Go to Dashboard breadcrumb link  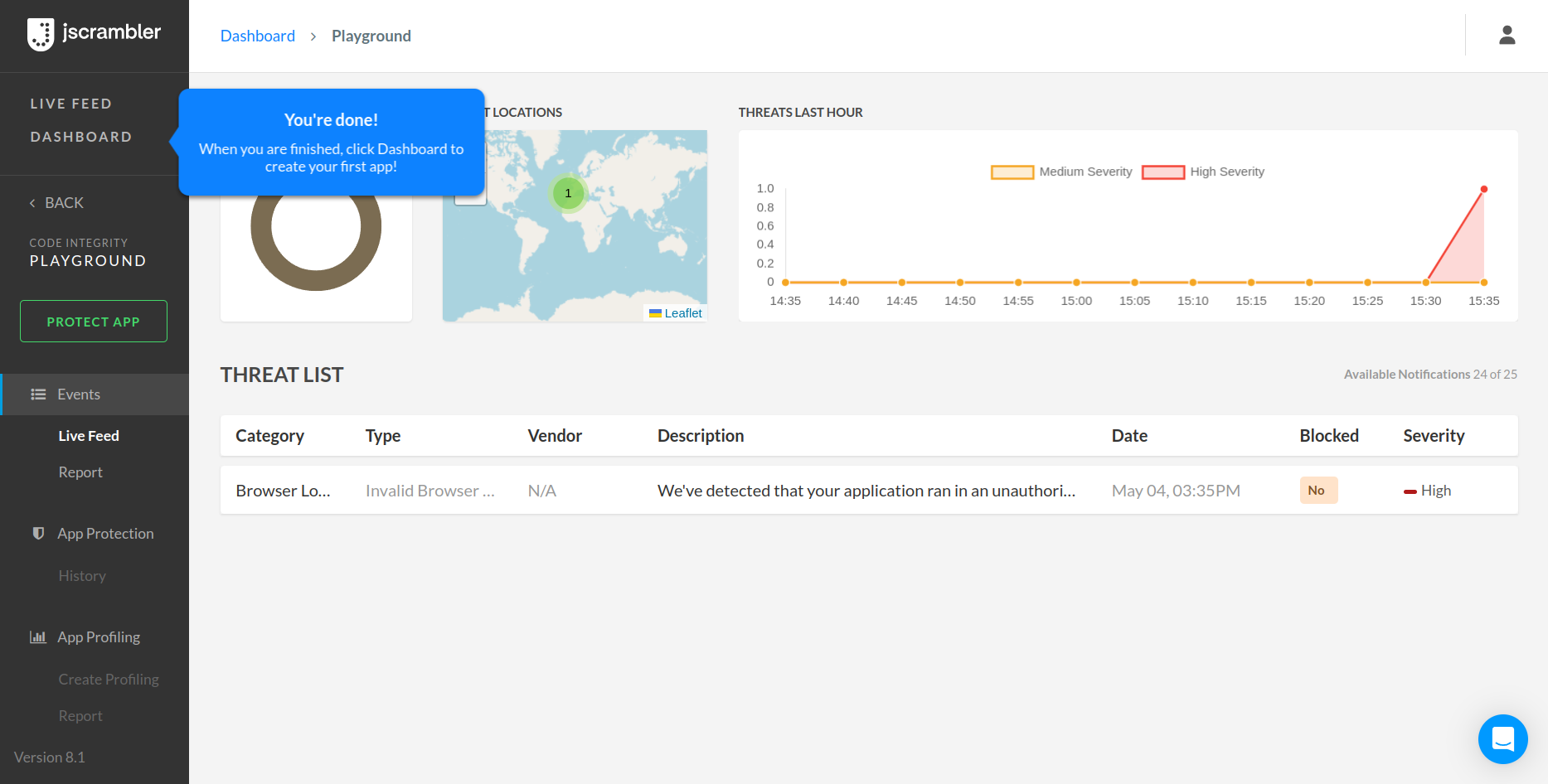(x=258, y=36)
